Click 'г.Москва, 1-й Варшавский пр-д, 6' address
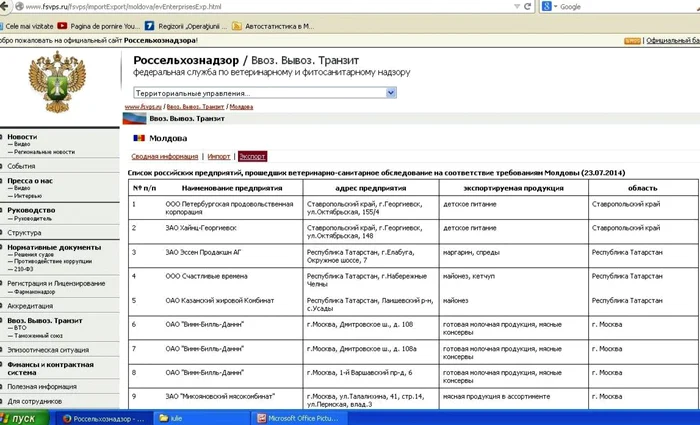 359,372
